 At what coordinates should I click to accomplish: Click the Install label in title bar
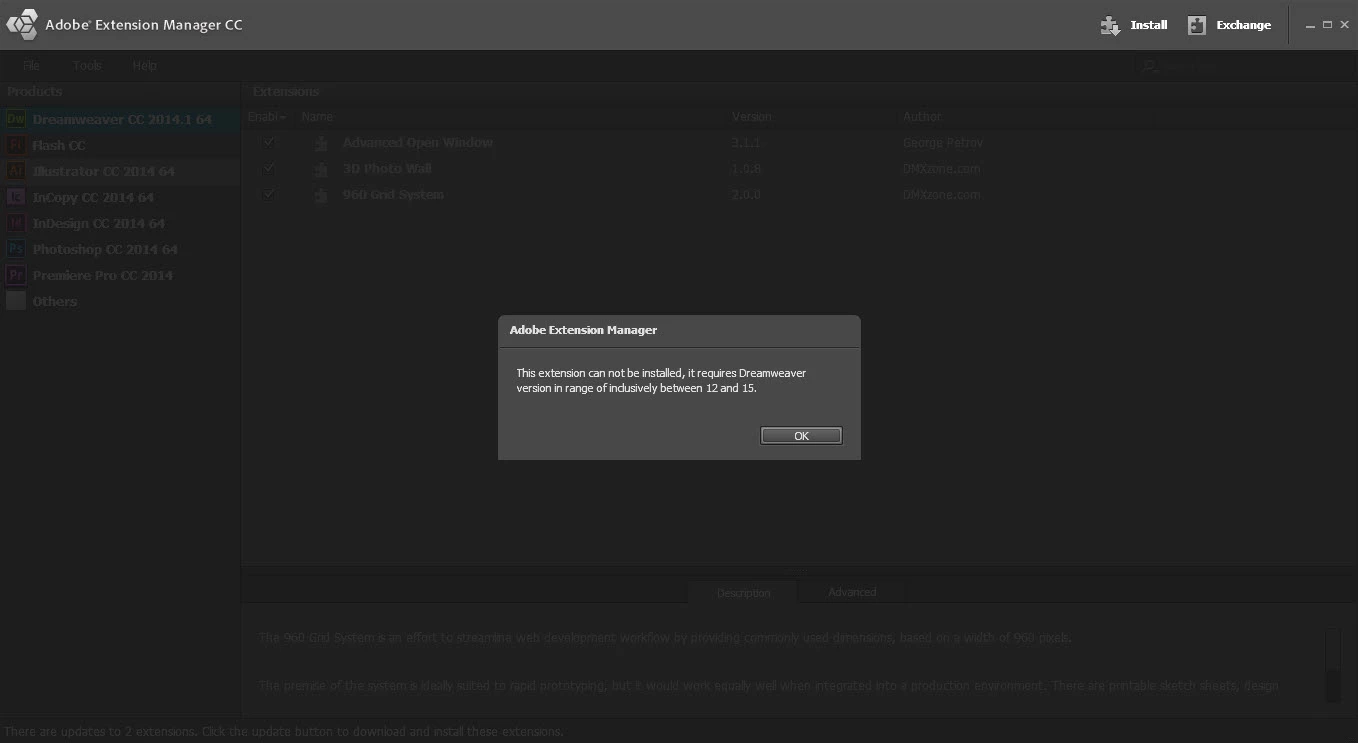tap(1149, 25)
